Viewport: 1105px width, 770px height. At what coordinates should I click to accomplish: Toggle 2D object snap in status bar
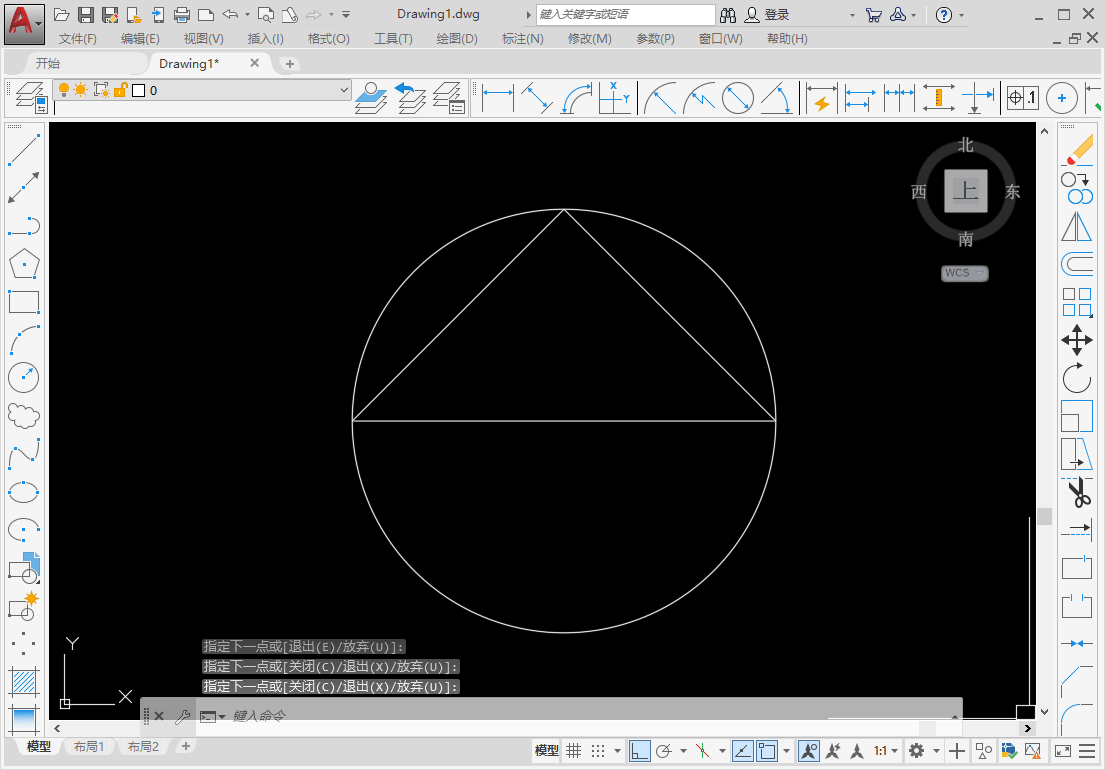click(767, 751)
